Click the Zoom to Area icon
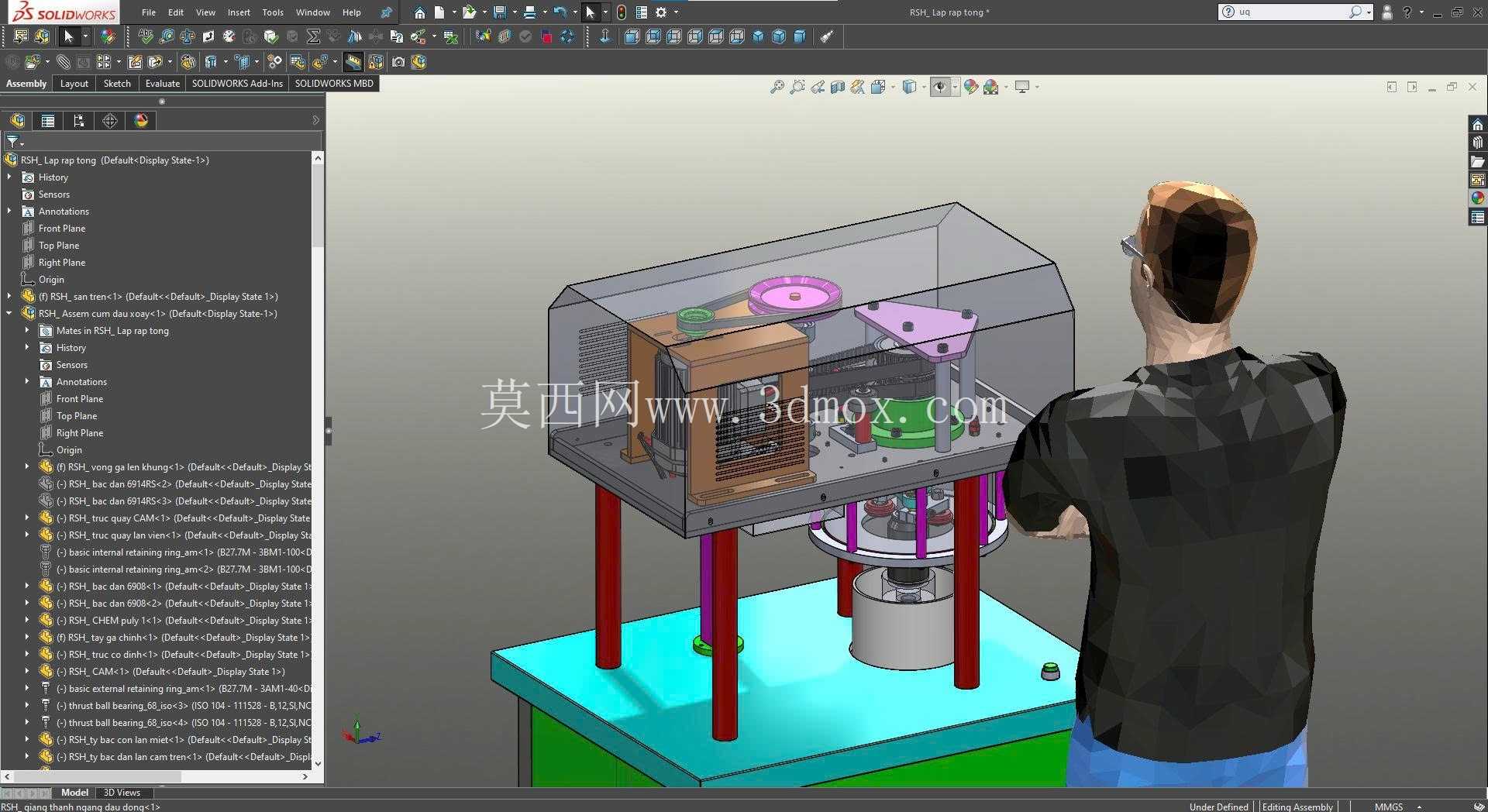Screen dimensions: 1488x812 [x=797, y=87]
